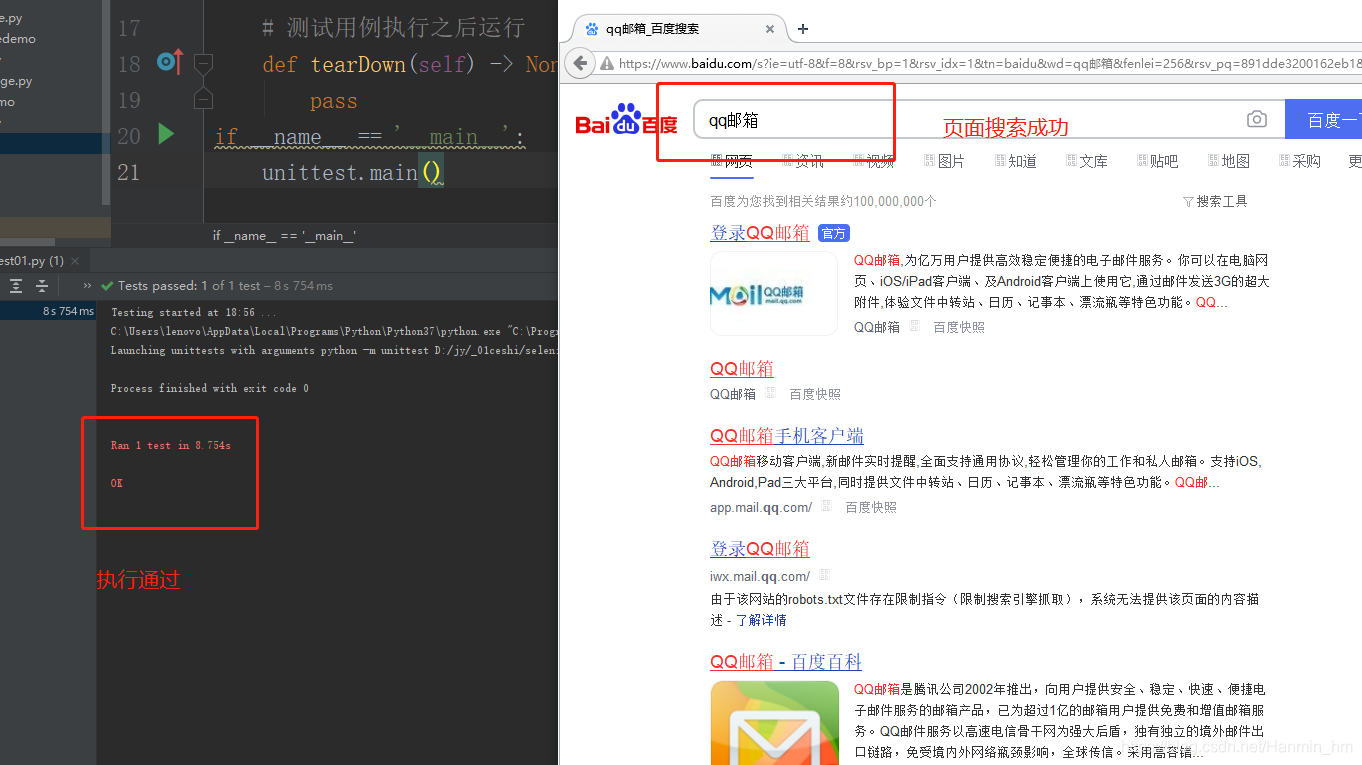The height and width of the screenshot is (765, 1362).
Task: Show more test toolbar actions via double chevron
Action: click(x=87, y=286)
